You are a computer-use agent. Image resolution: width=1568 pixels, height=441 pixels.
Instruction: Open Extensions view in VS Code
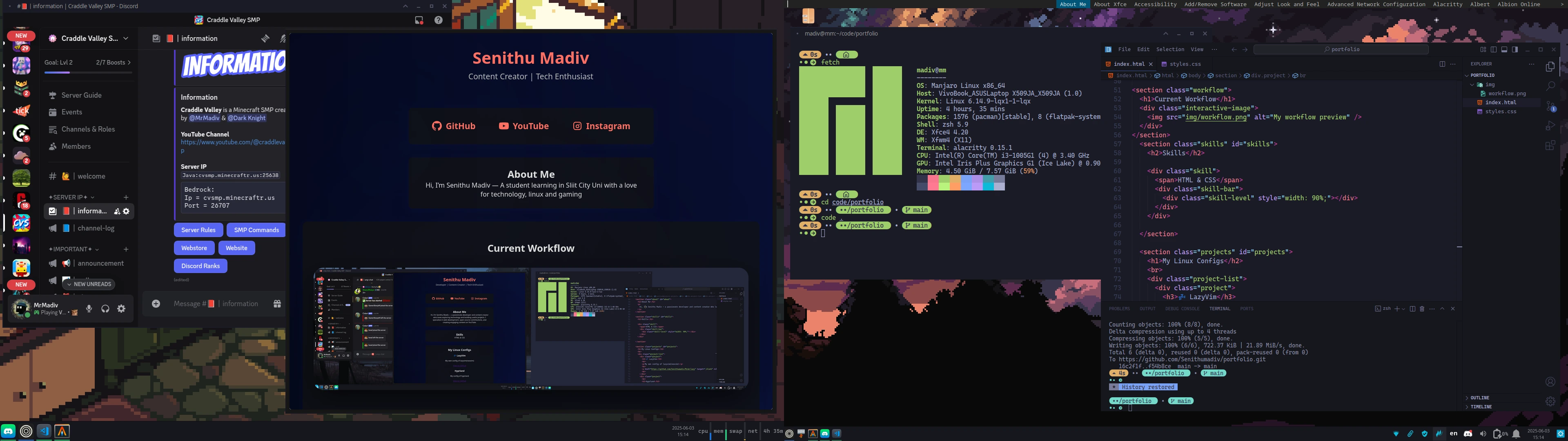pyautogui.click(x=1550, y=146)
